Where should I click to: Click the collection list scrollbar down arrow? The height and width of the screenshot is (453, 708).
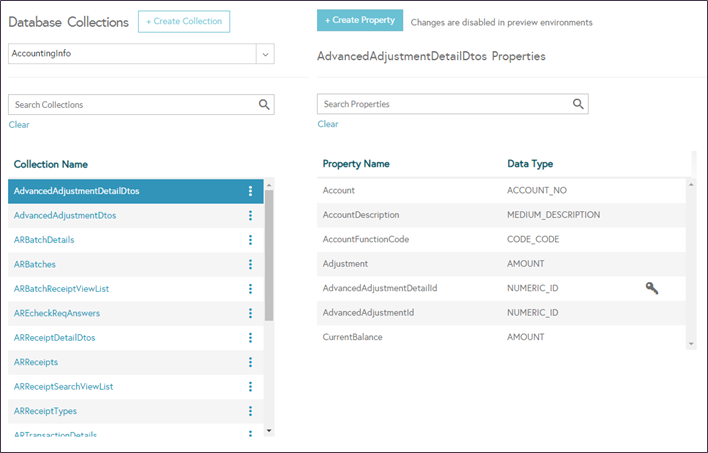[269, 431]
